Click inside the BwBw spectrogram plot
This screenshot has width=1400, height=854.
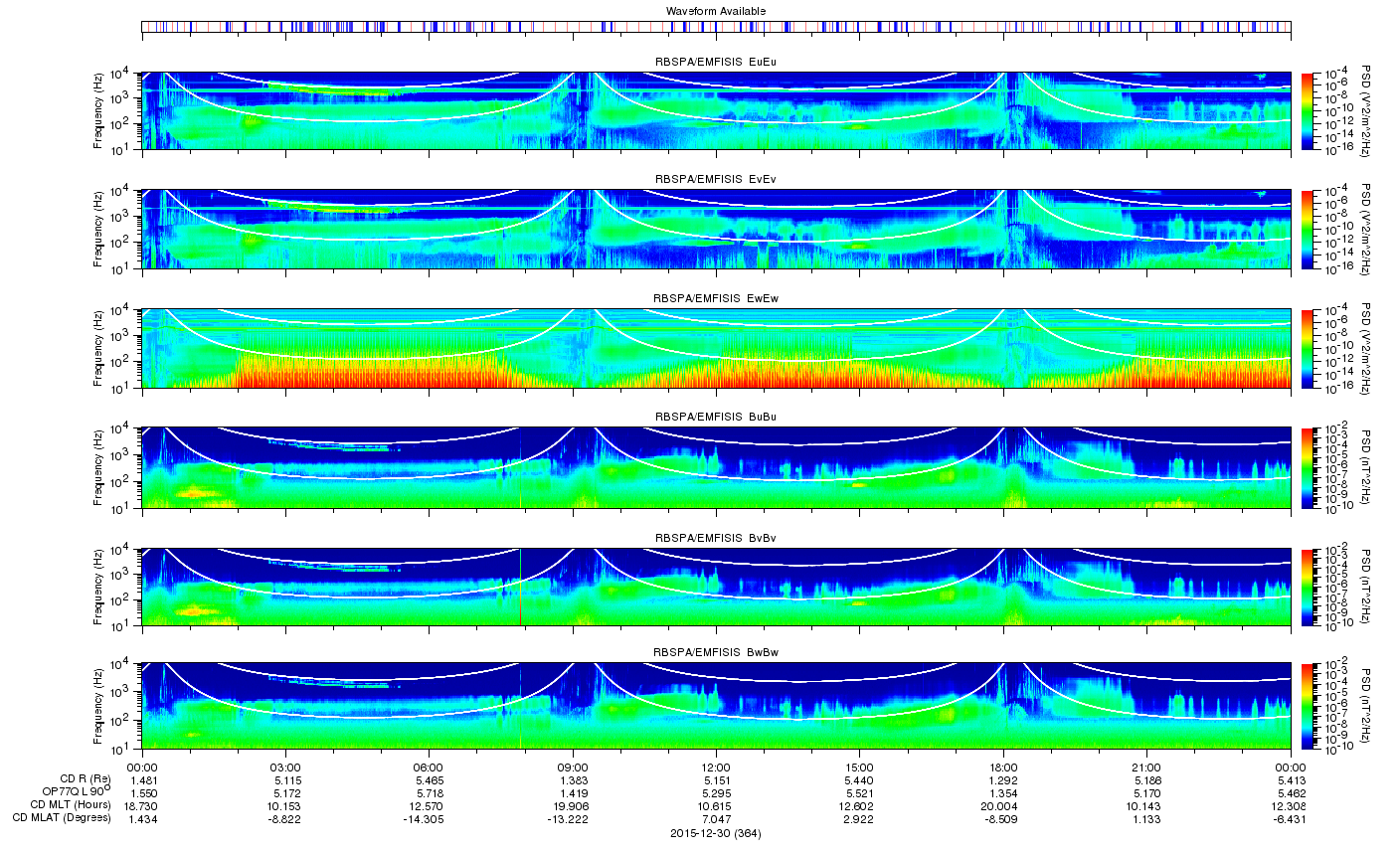click(x=716, y=706)
